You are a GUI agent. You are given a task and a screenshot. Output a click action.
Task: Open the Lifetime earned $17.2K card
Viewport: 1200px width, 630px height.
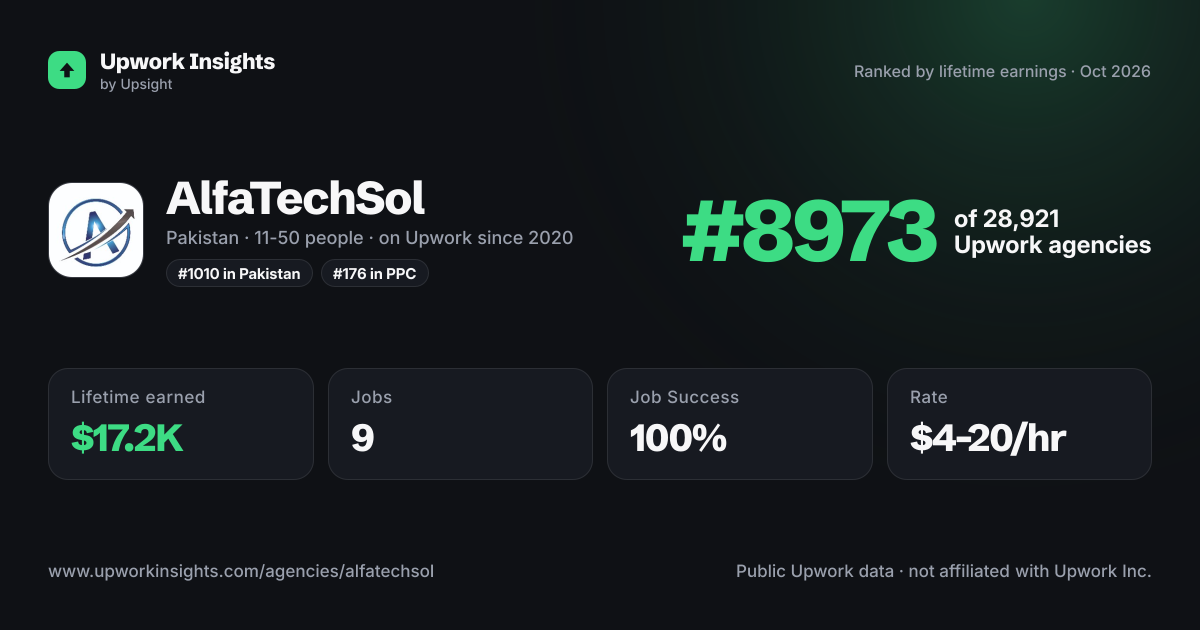tap(181, 424)
